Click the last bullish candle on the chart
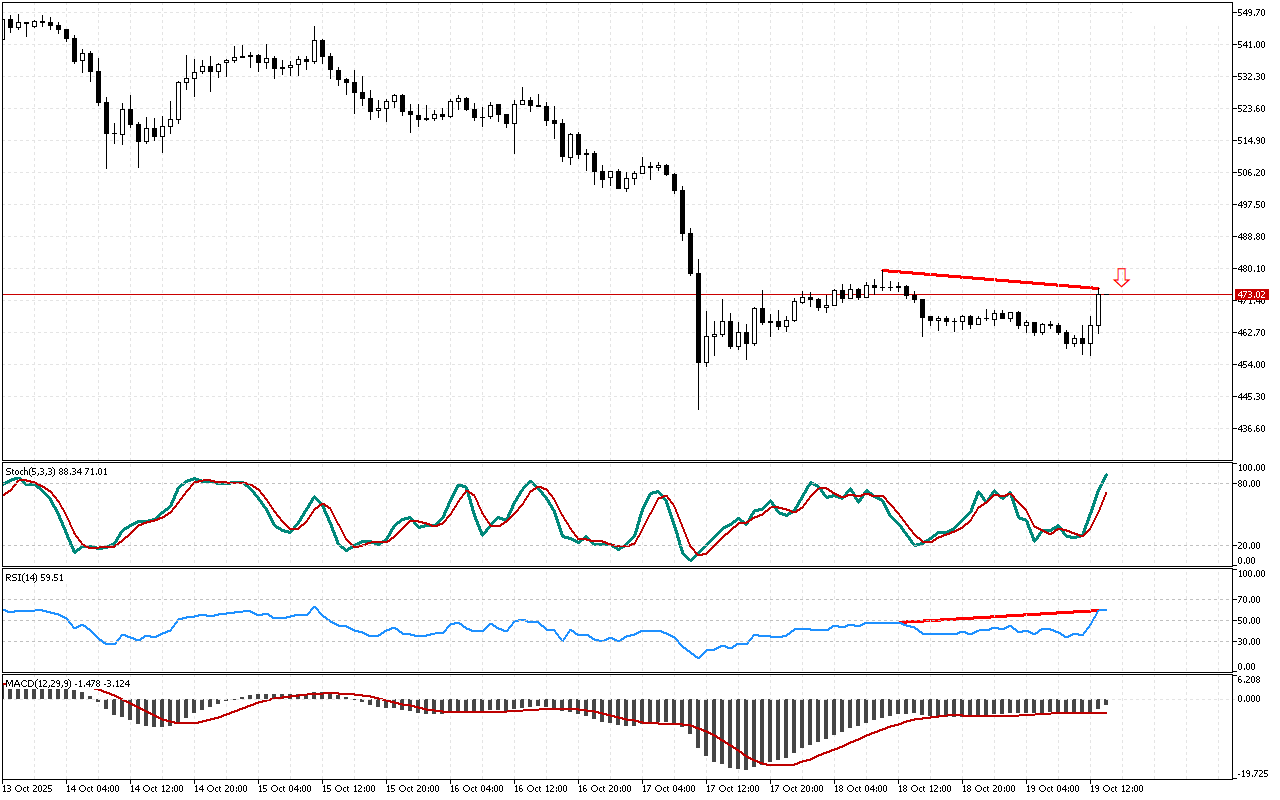1280x800 pixels. point(1099,308)
